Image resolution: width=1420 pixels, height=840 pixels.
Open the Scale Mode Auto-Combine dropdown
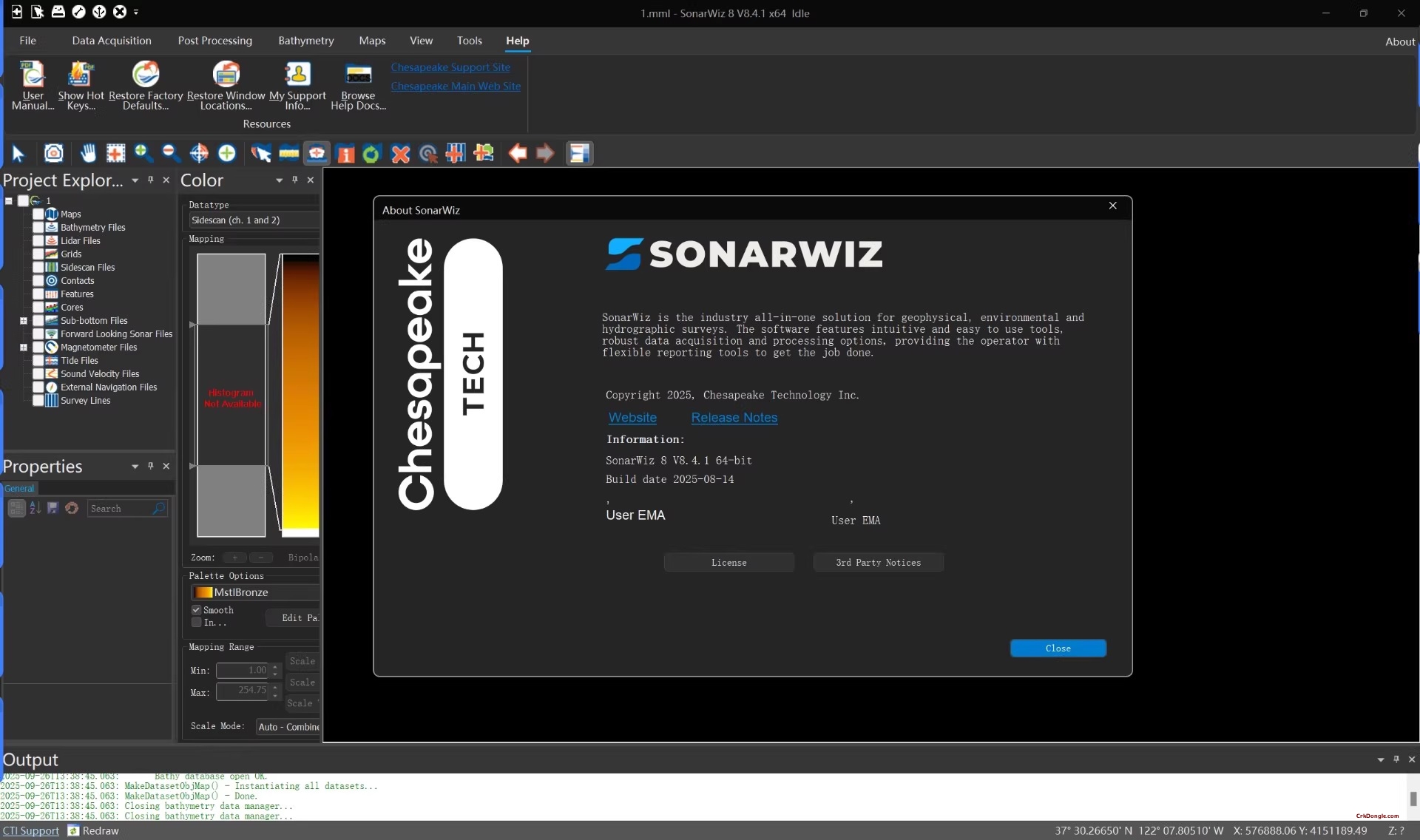pyautogui.click(x=288, y=726)
